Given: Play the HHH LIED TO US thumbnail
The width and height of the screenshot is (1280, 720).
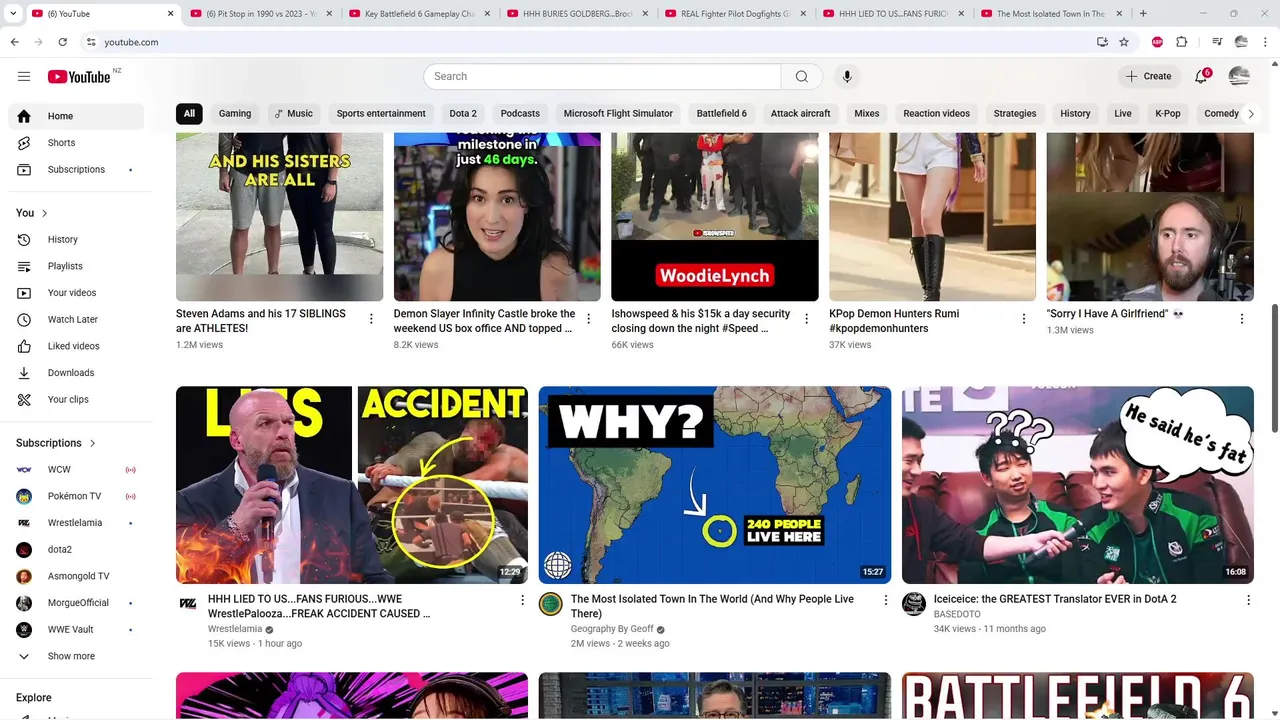Looking at the screenshot, I should point(352,485).
